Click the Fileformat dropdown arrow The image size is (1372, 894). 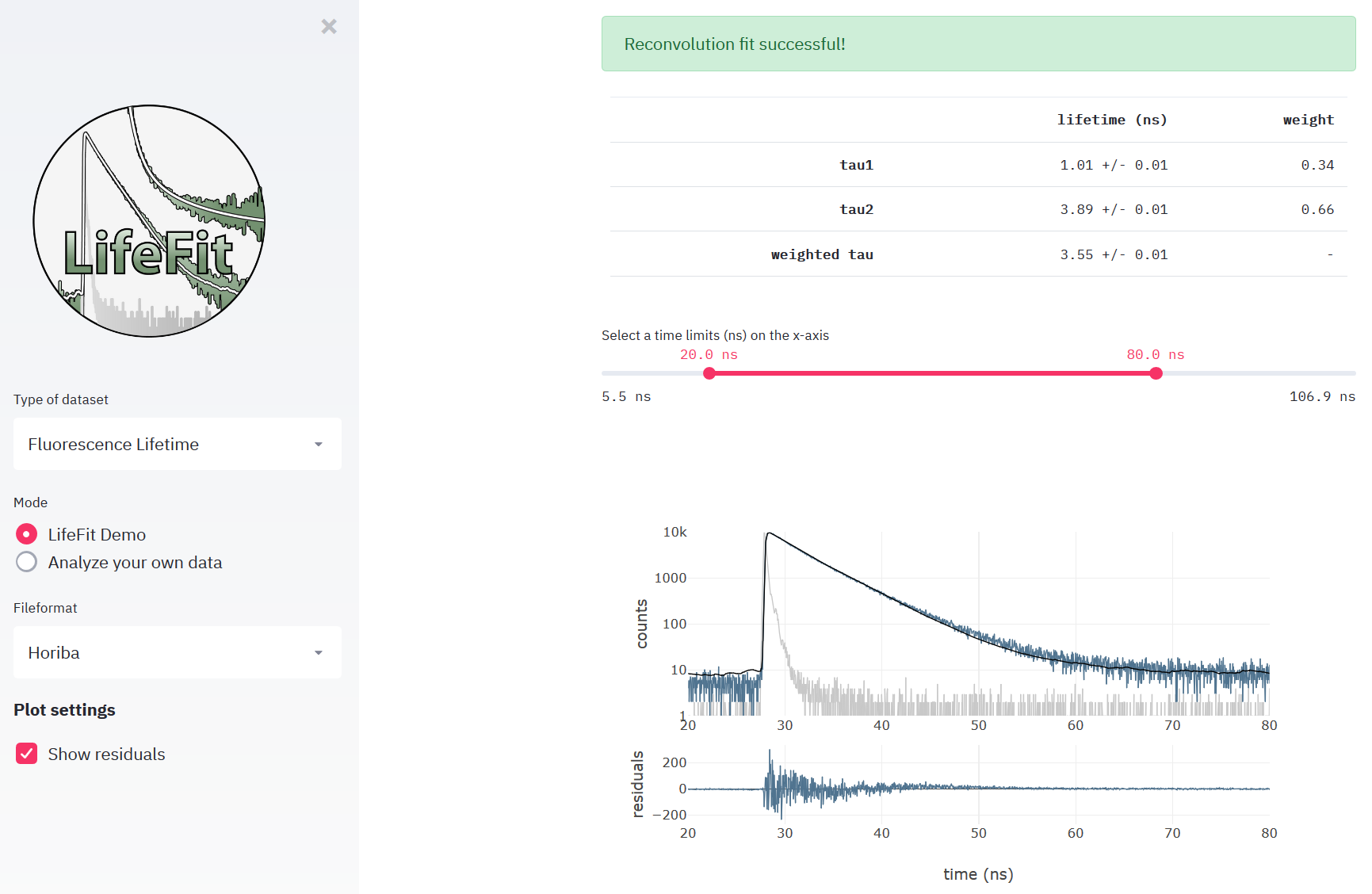pyautogui.click(x=319, y=653)
